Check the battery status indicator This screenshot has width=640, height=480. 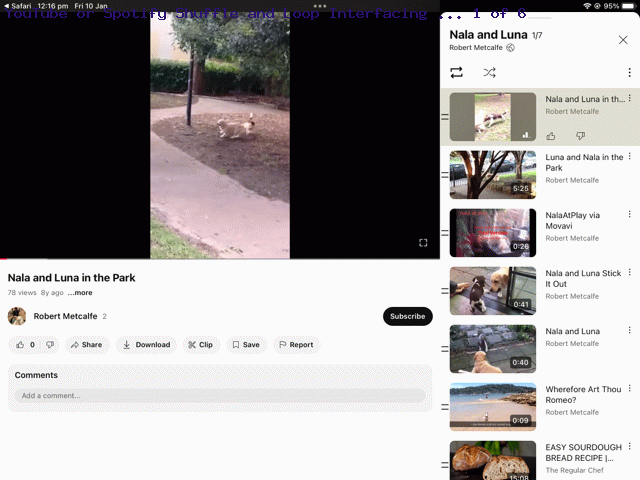(629, 6)
